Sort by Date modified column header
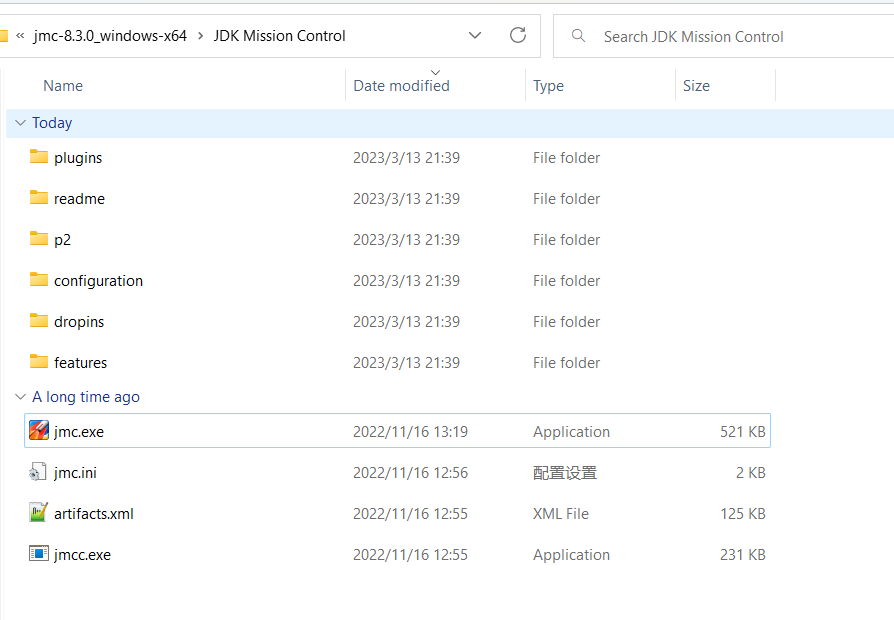The image size is (894, 620). point(401,86)
